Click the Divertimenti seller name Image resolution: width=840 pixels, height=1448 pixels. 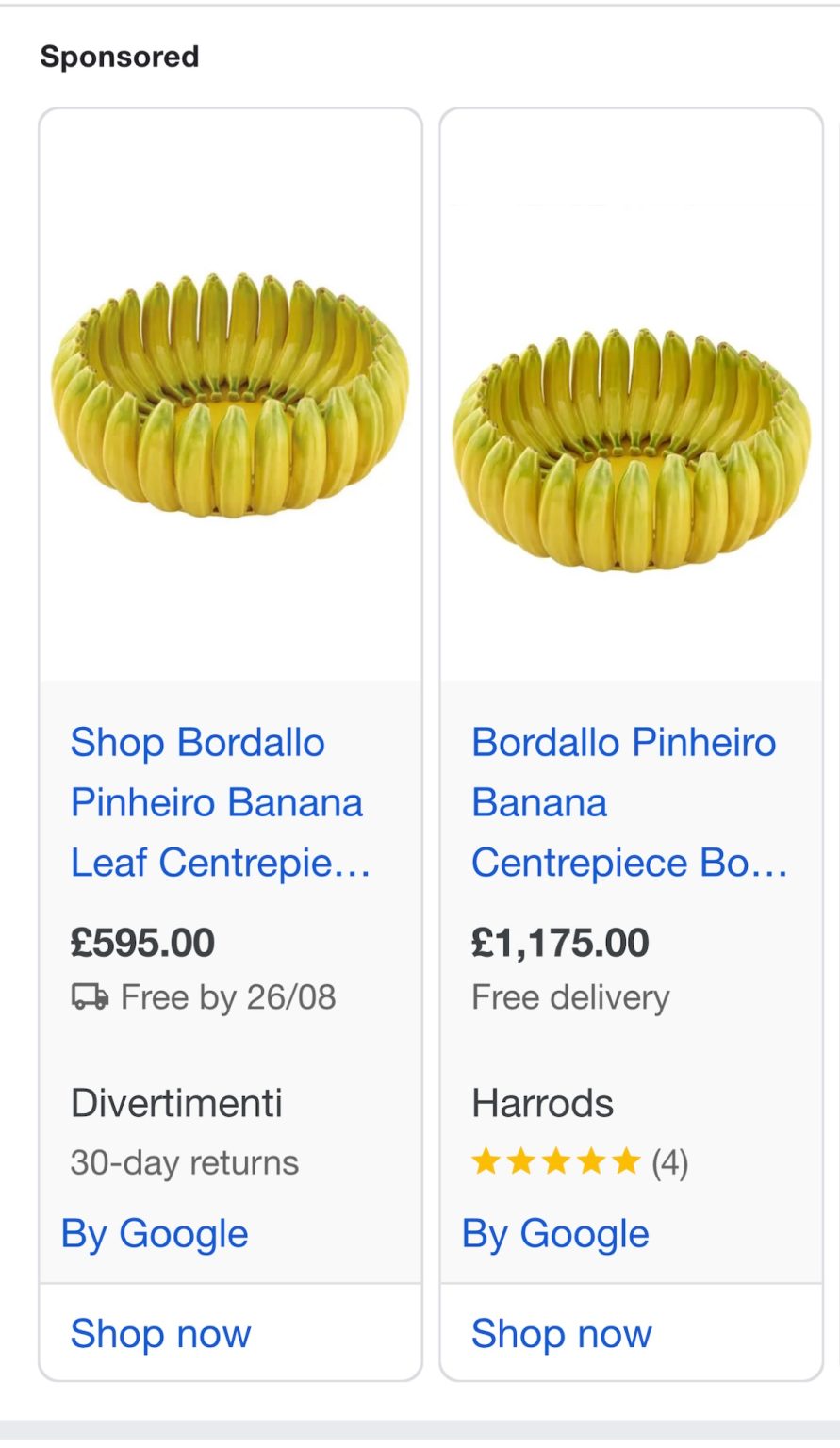tap(176, 1103)
